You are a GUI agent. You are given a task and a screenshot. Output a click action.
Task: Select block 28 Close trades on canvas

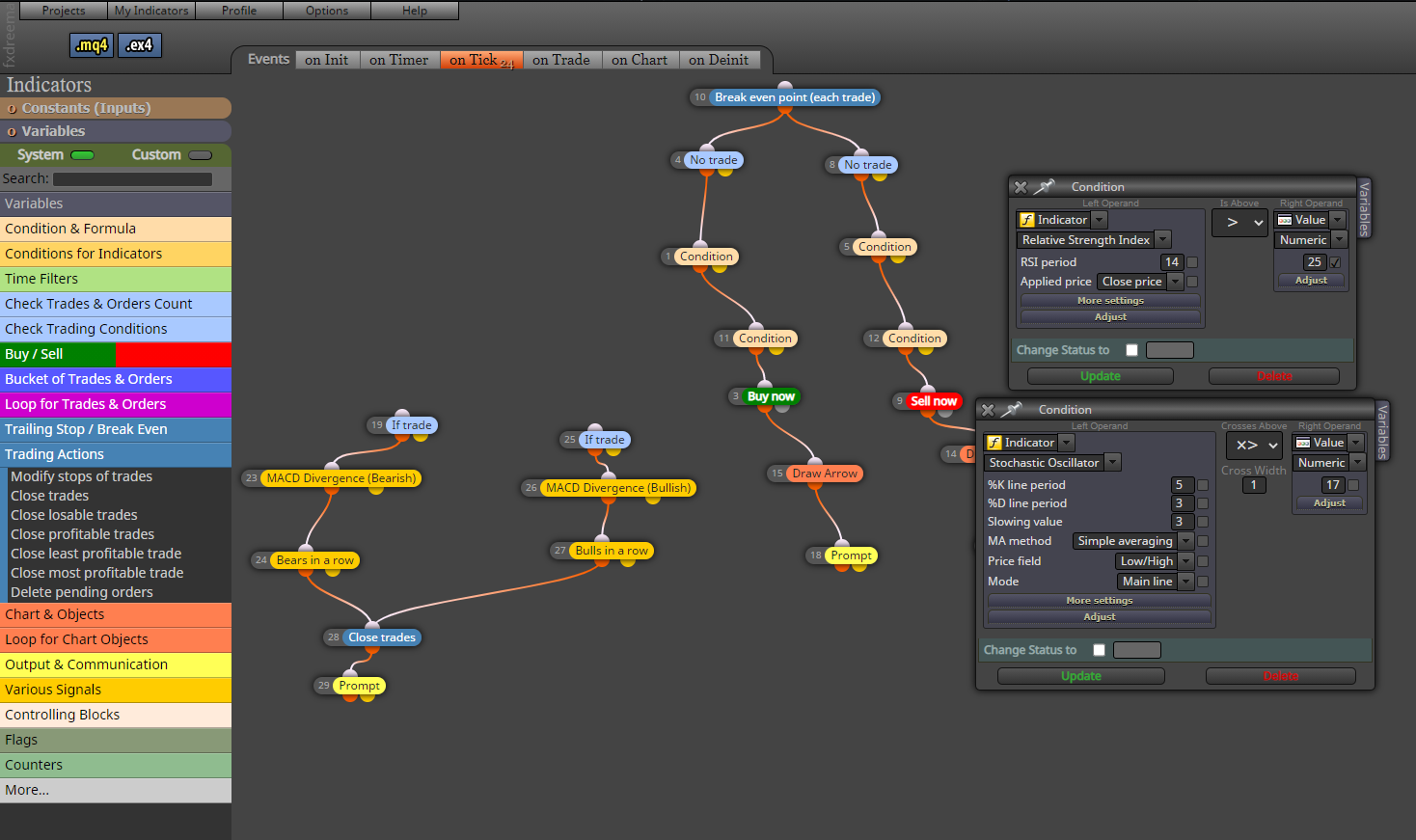click(x=382, y=637)
